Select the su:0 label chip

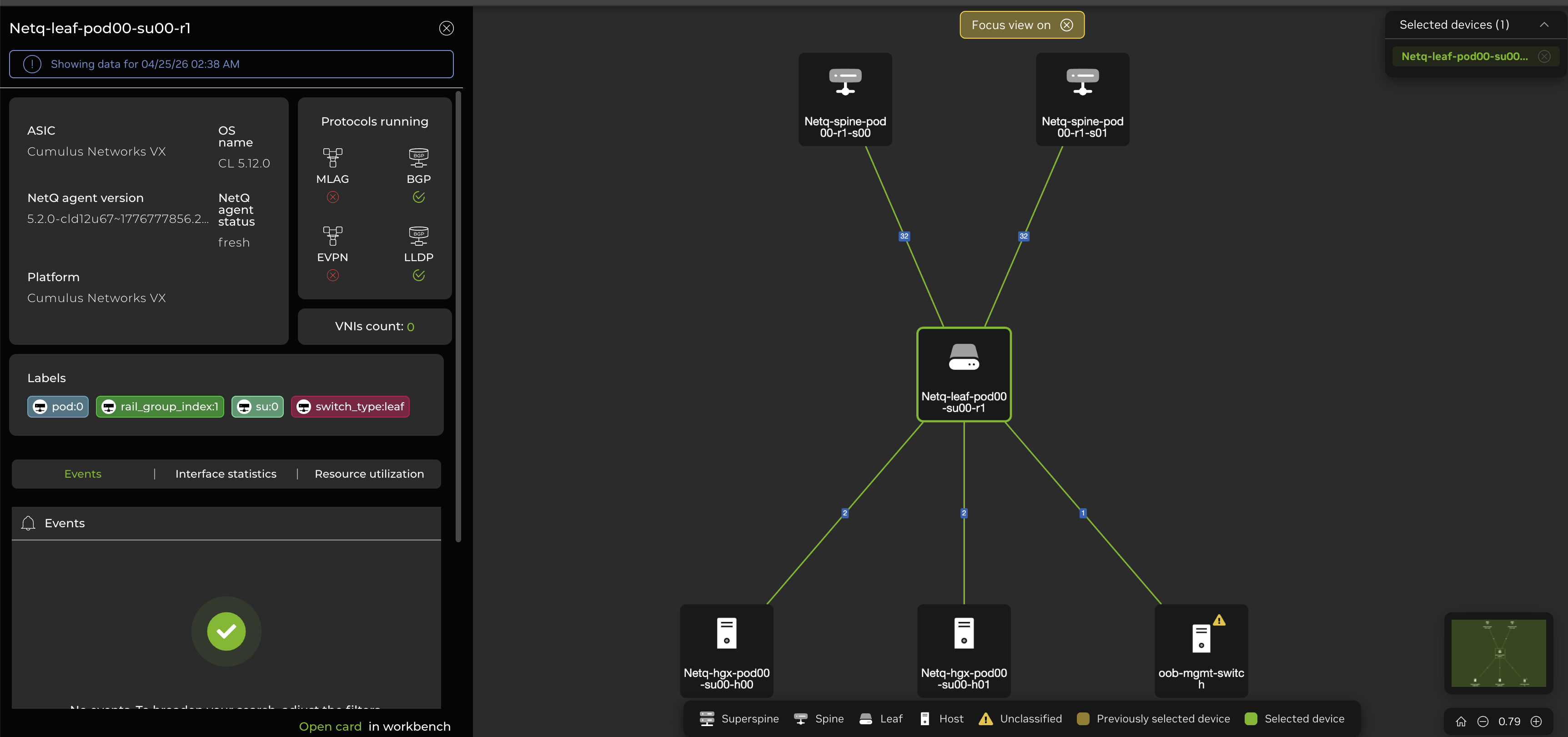[x=257, y=406]
